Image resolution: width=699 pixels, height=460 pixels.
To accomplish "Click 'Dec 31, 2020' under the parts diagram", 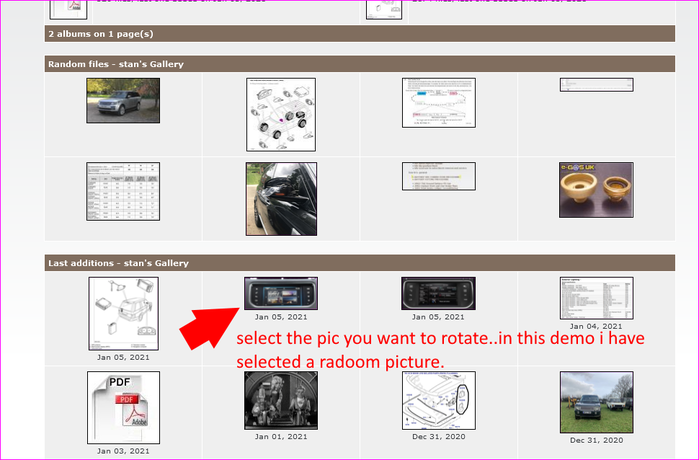I will [x=439, y=437].
